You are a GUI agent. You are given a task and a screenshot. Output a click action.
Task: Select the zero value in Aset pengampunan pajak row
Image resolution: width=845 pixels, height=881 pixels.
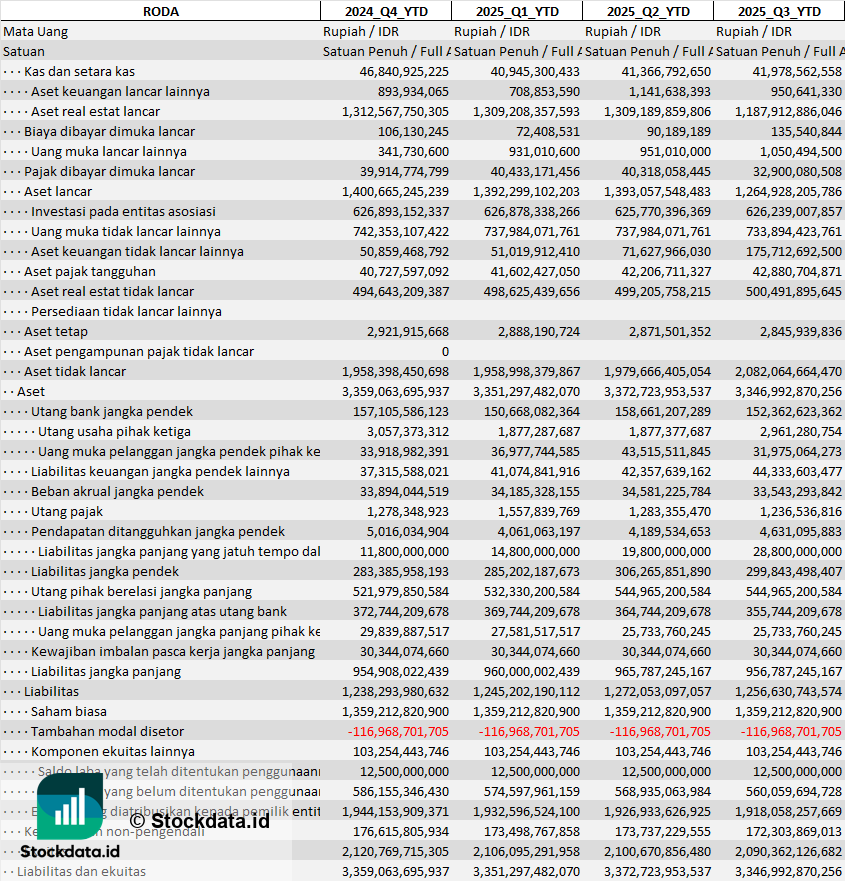[443, 351]
